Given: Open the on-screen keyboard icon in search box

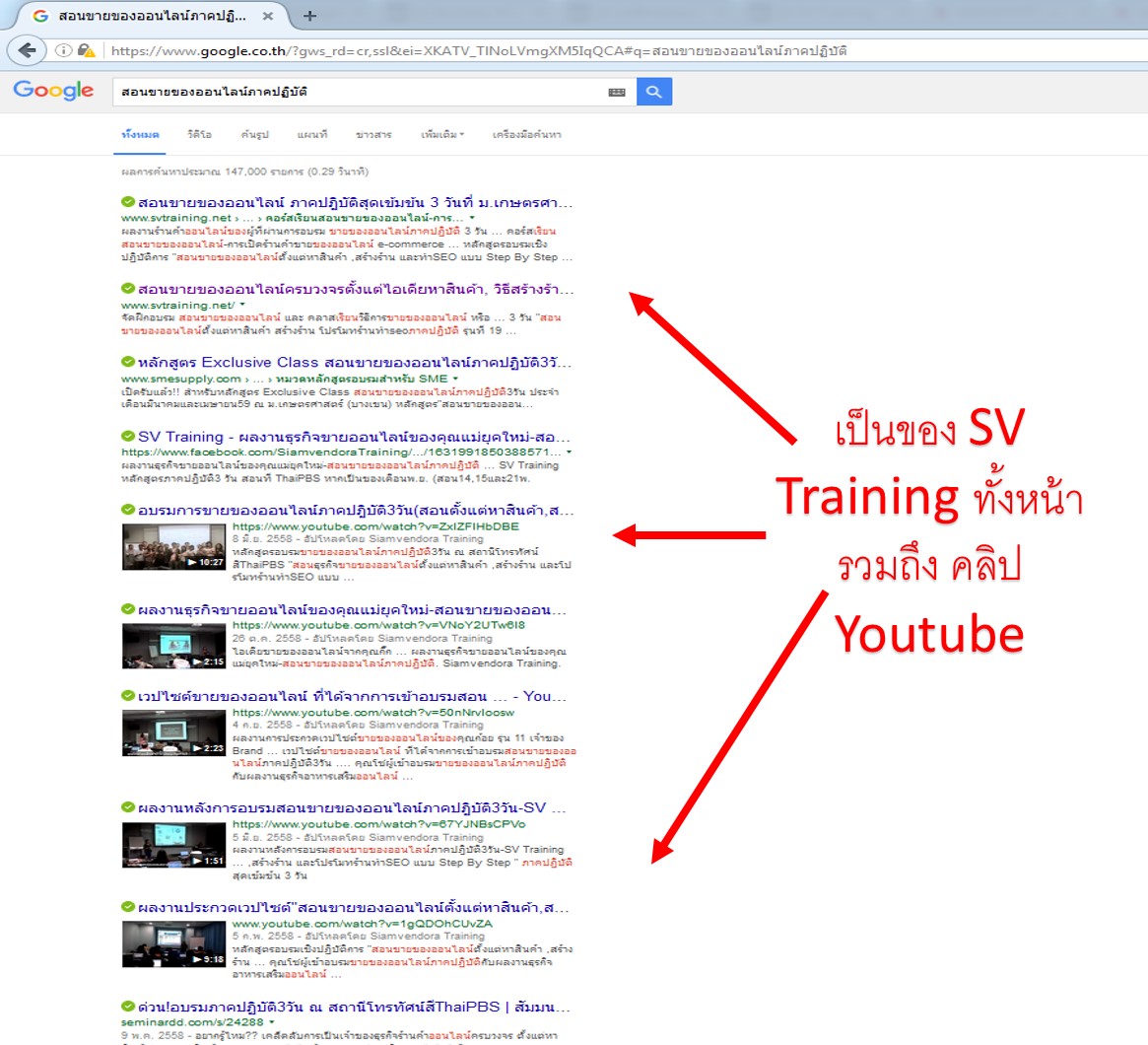Looking at the screenshot, I should (617, 92).
